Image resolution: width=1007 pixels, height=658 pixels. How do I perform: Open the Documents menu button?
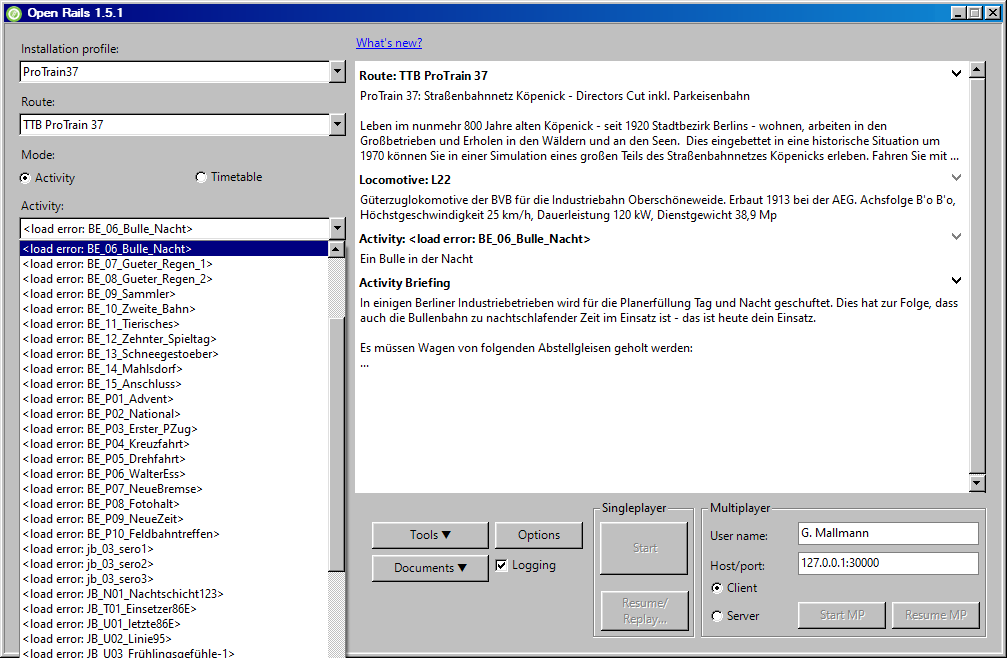click(430, 568)
